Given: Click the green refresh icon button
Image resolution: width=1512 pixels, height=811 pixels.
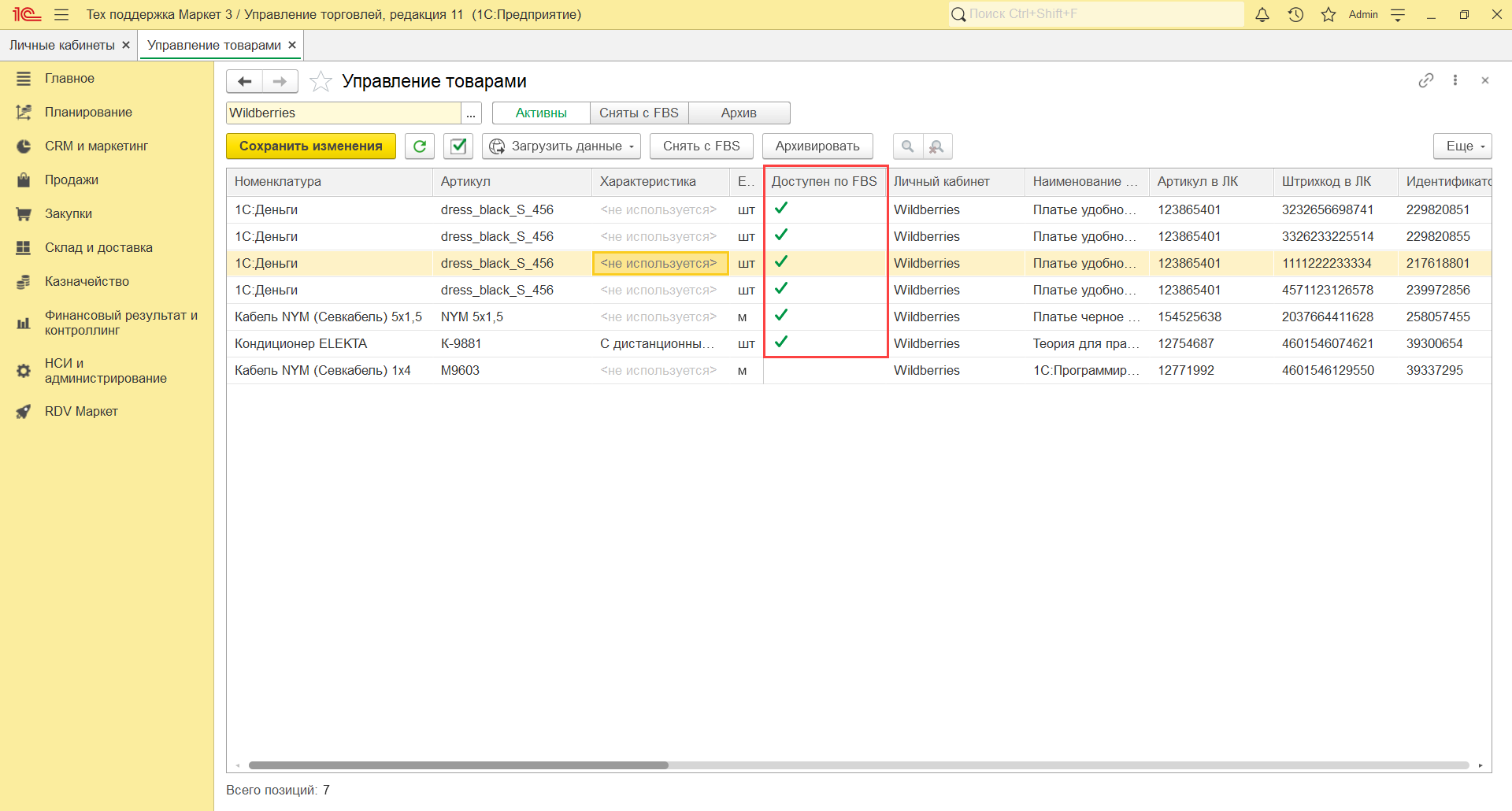Looking at the screenshot, I should (x=420, y=146).
